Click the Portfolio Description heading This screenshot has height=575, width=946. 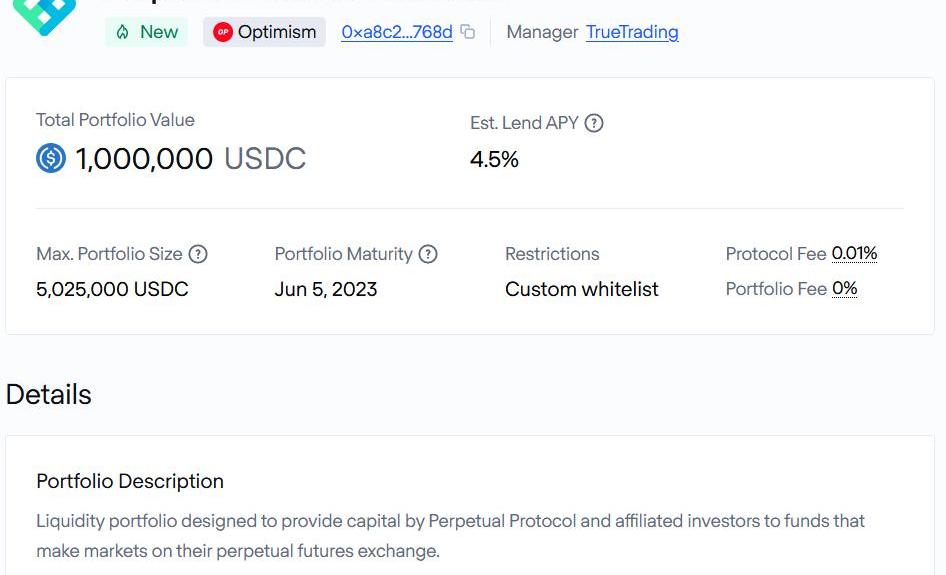130,481
